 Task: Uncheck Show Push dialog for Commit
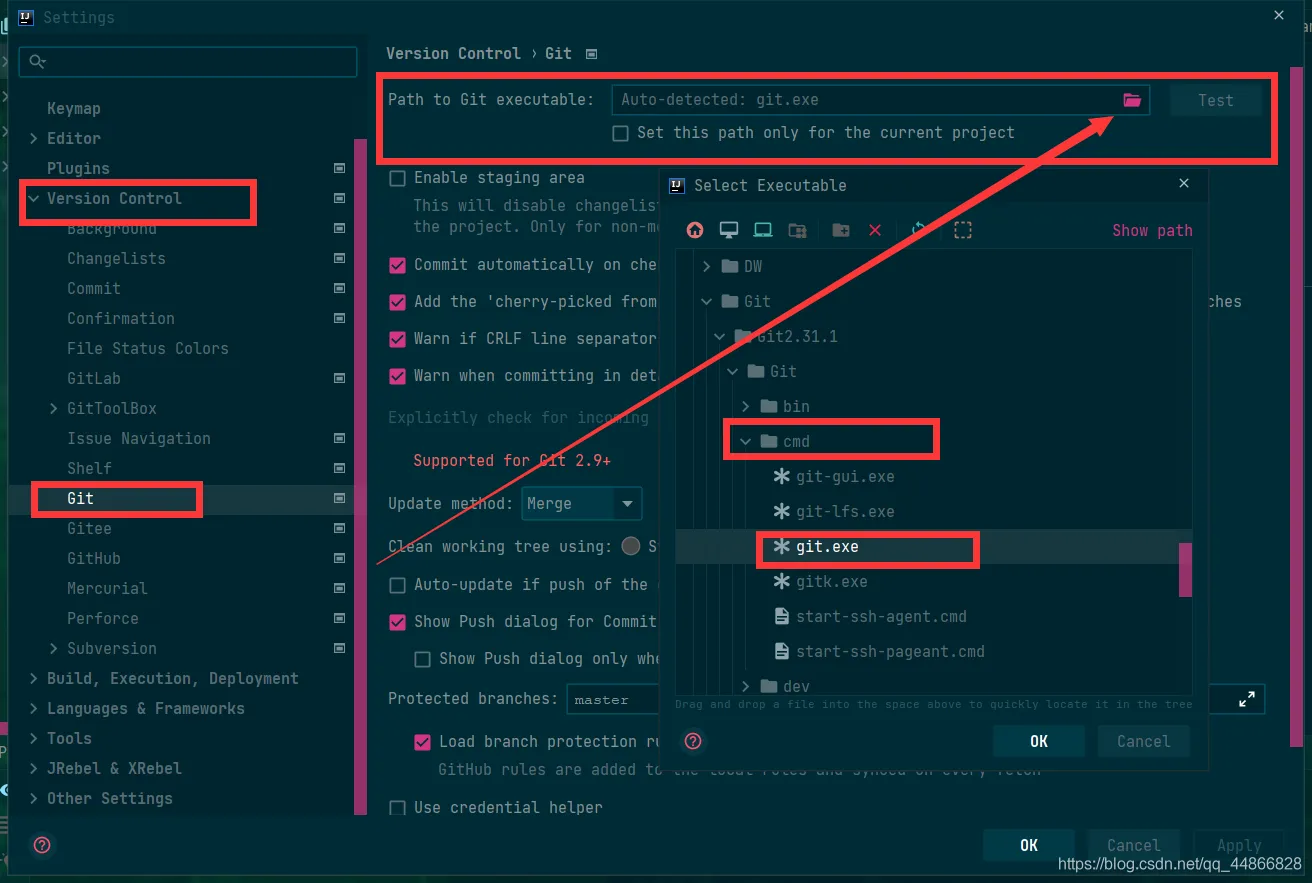tap(397, 622)
